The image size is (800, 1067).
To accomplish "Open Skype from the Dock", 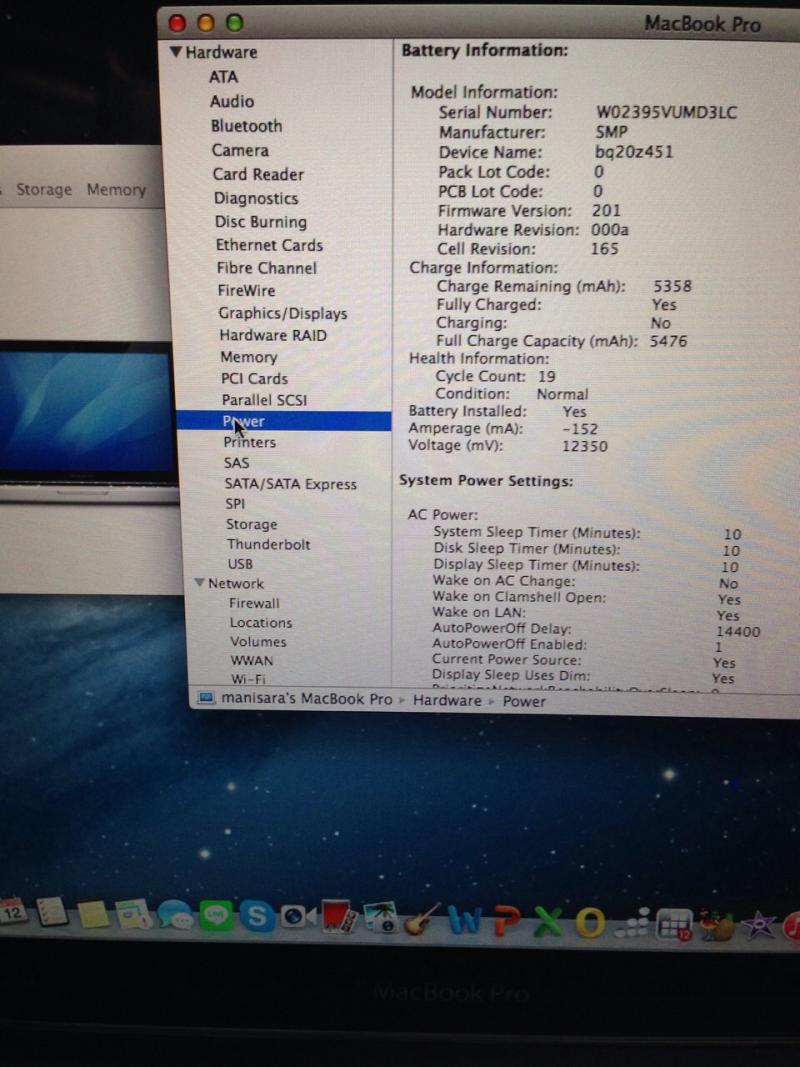I will 257,917.
